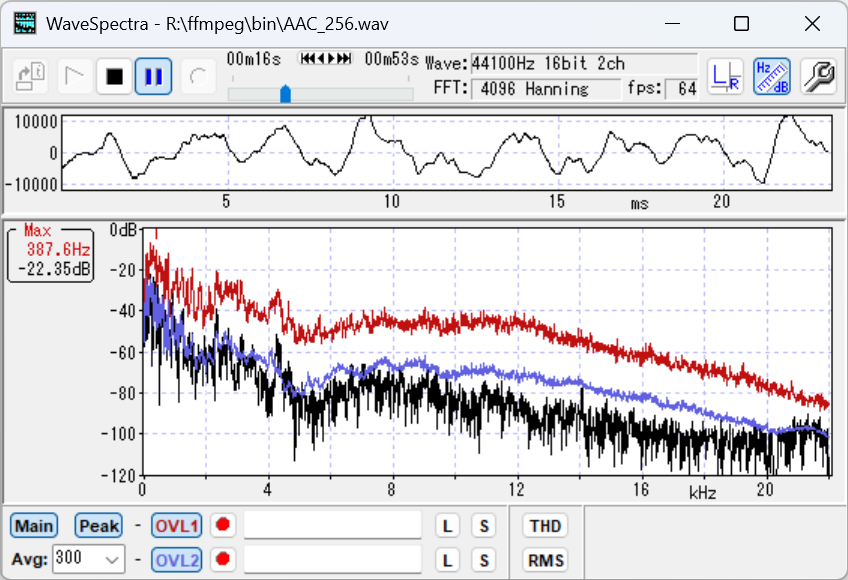Toggle the Hz/dB measurement cursor icon

772,76
